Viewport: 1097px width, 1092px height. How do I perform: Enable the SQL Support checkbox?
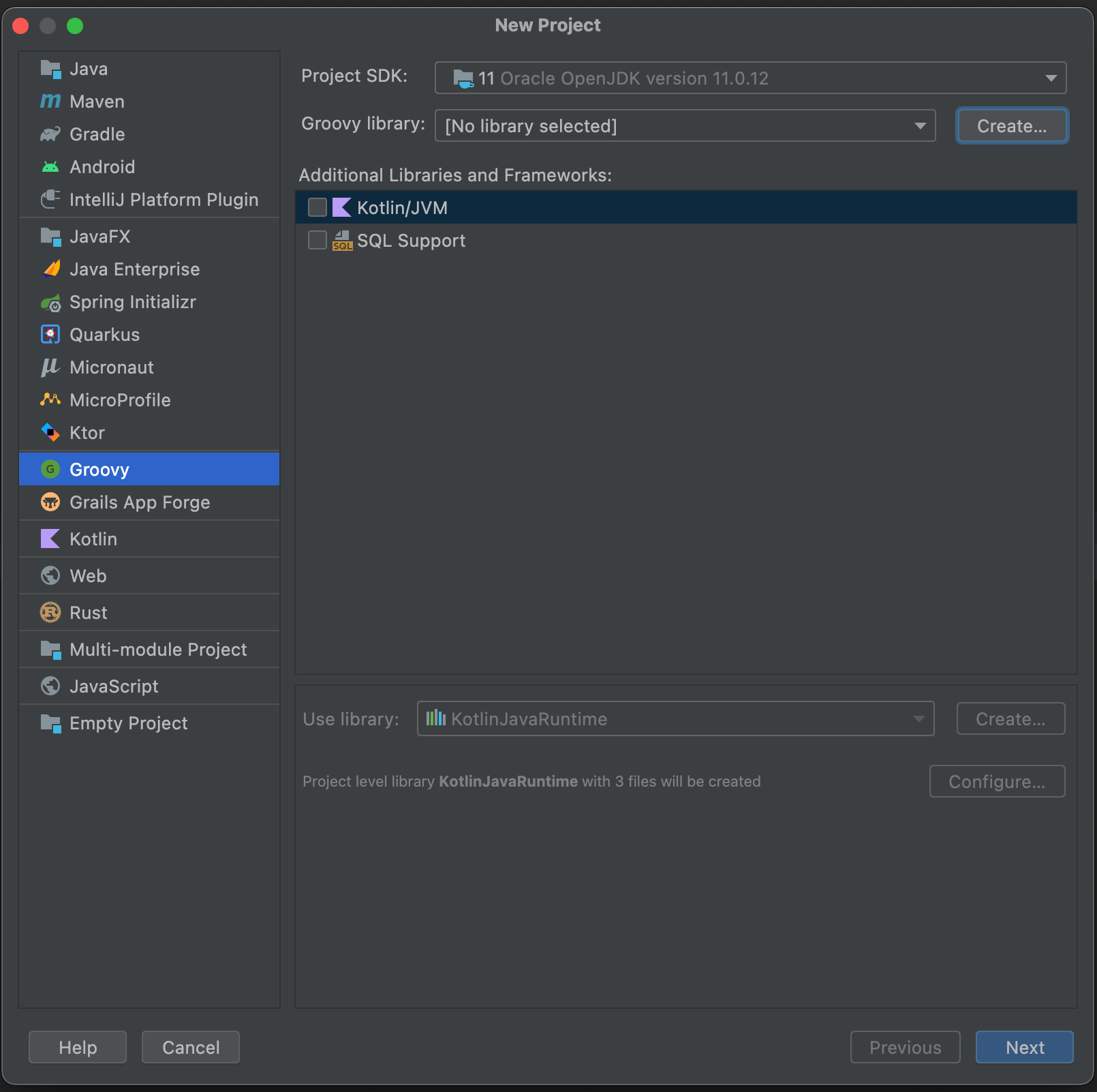click(x=318, y=240)
